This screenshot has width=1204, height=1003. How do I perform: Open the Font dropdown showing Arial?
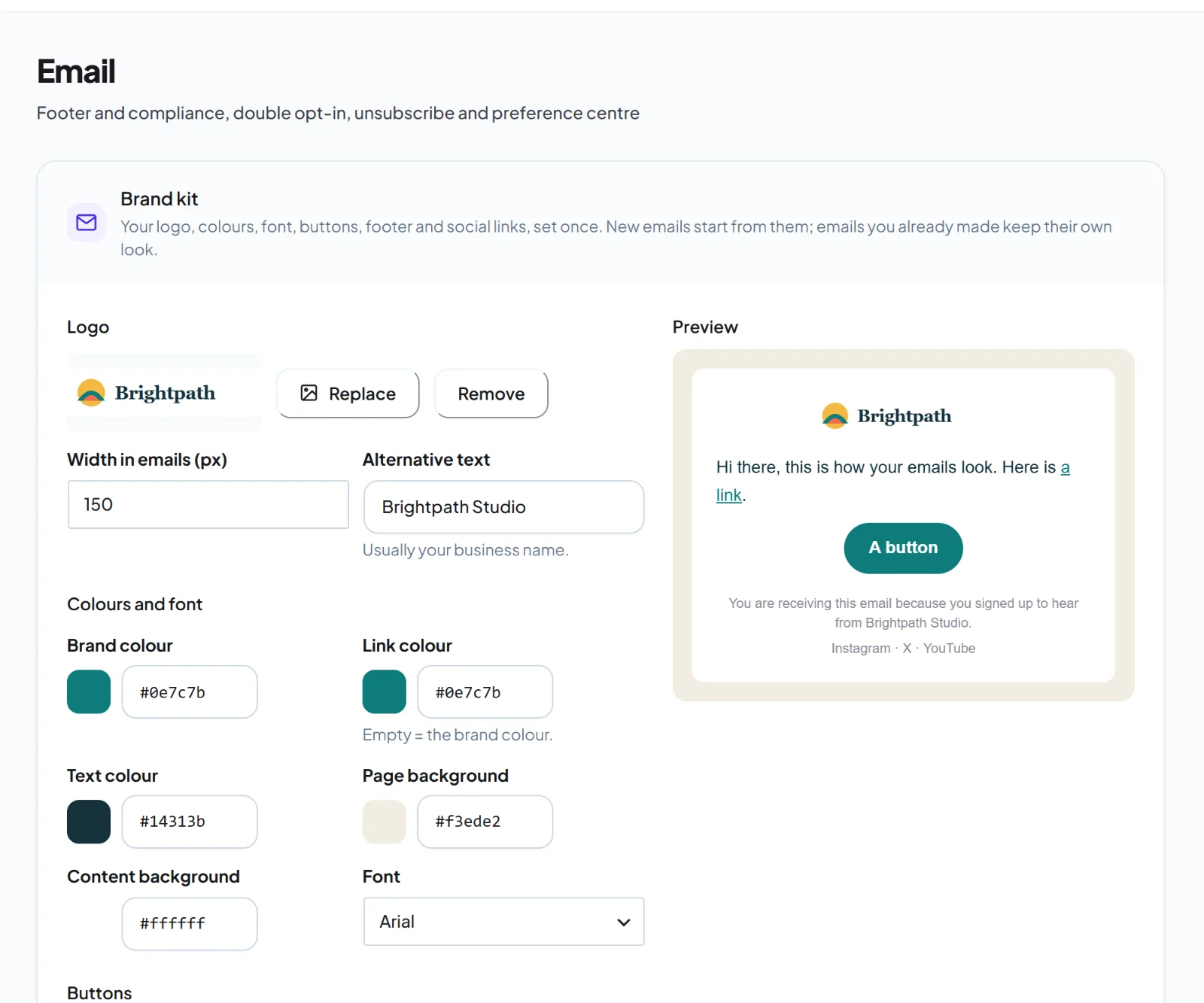504,922
